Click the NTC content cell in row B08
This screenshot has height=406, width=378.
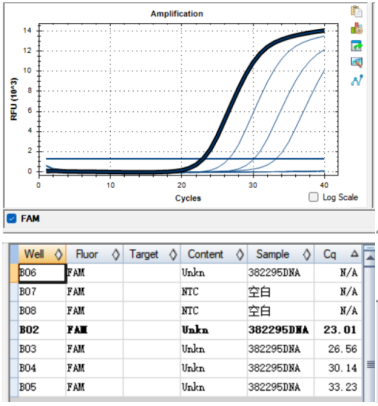coord(214,311)
